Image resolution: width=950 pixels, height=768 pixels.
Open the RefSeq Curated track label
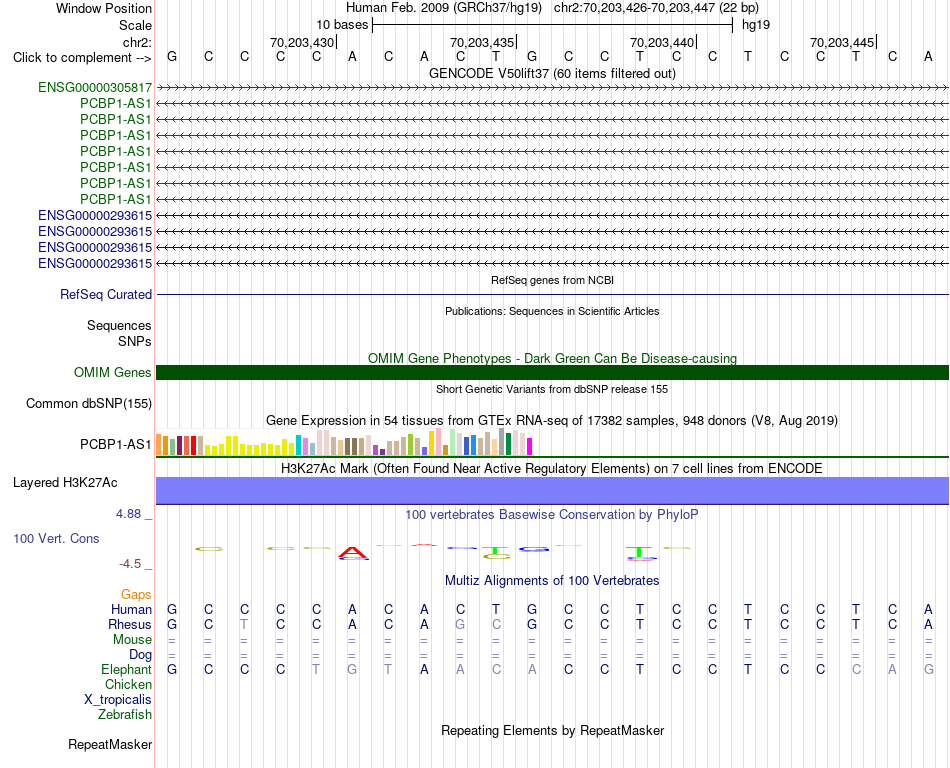[x=106, y=294]
